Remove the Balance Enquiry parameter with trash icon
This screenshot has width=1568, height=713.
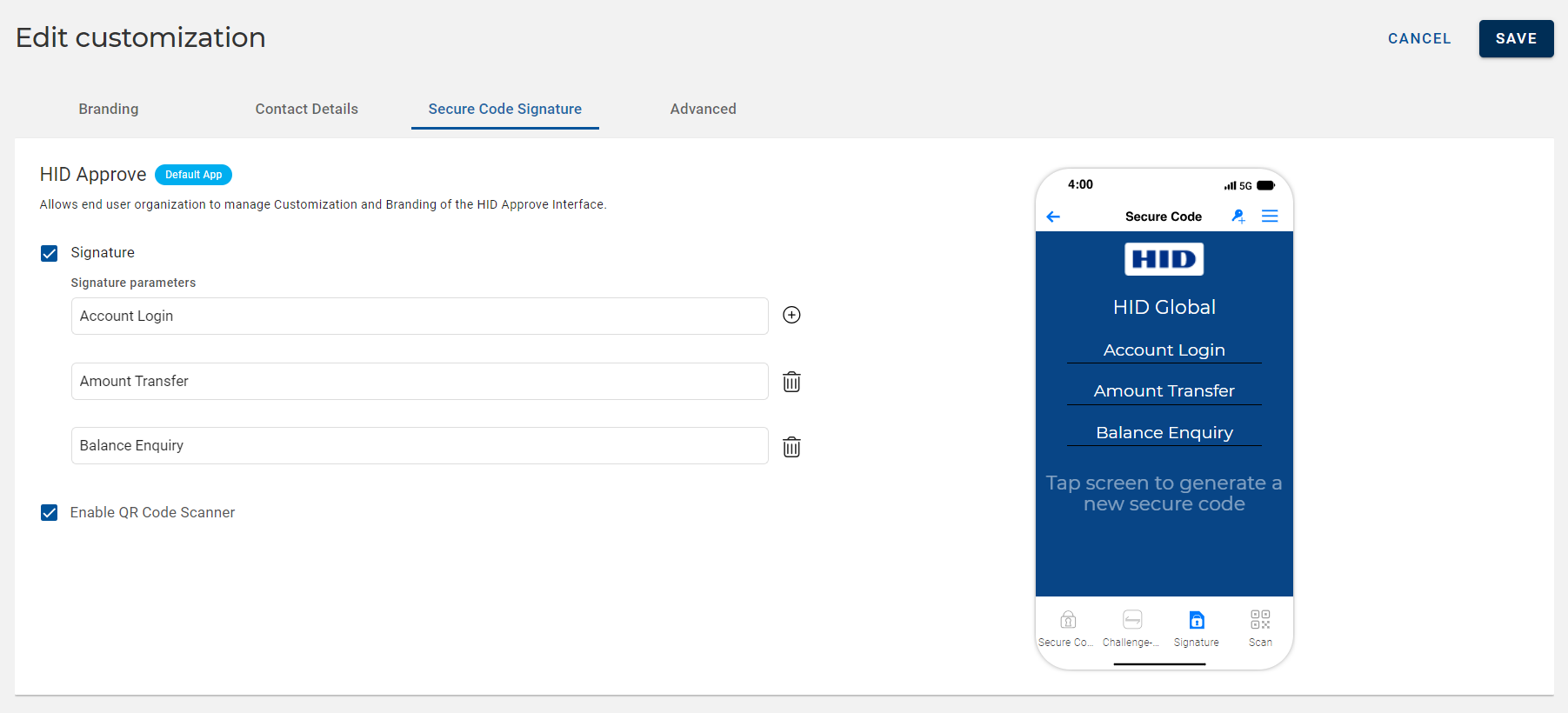pos(791,447)
